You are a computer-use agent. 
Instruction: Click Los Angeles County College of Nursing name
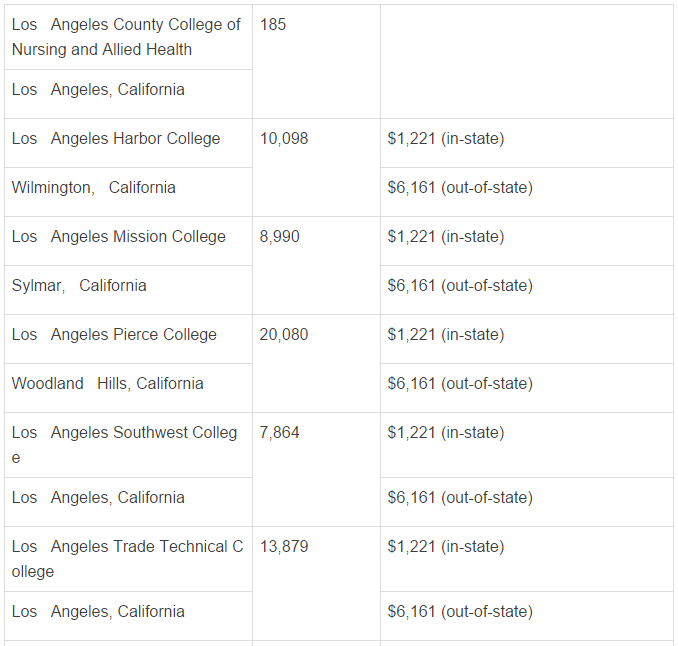point(126,37)
